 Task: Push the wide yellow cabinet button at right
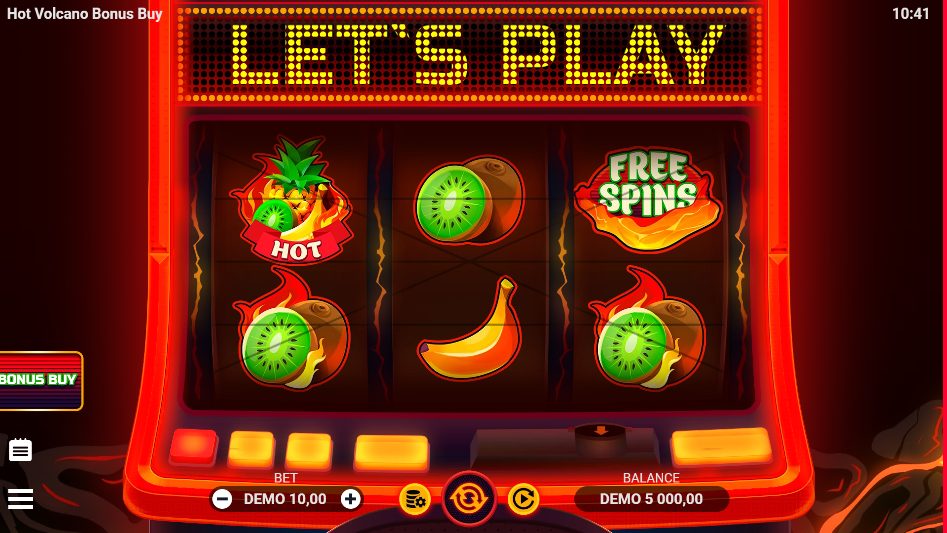click(721, 447)
